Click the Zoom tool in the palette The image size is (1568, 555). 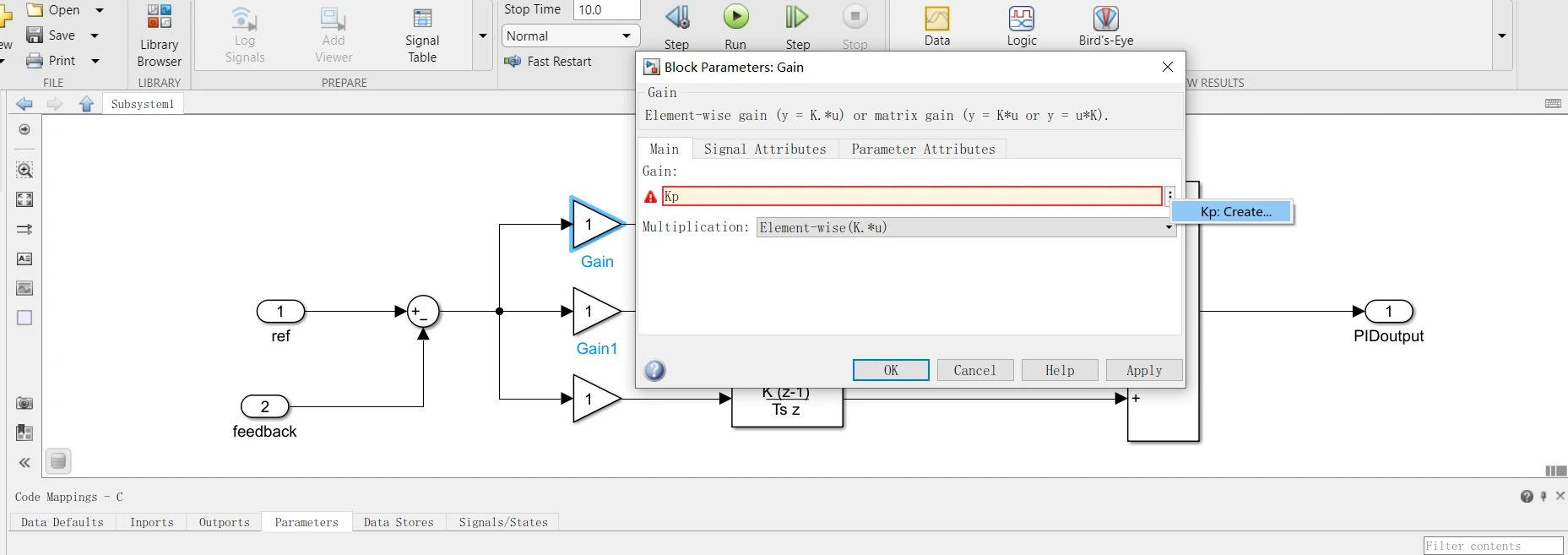click(24, 170)
